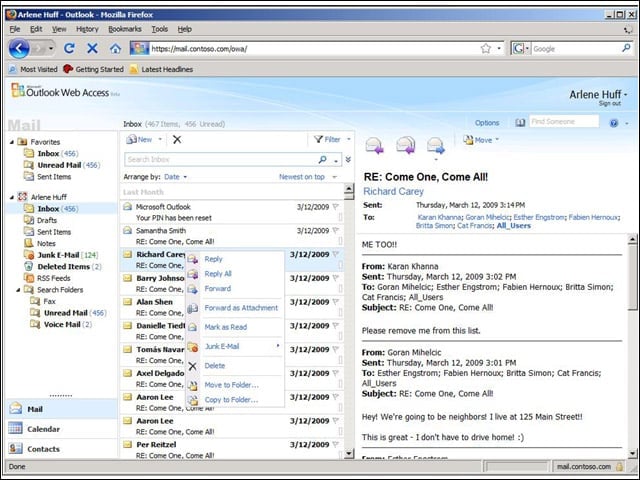640x480 pixels.
Task: Toggle the flag on the Barry Johnson message
Action: 336,278
